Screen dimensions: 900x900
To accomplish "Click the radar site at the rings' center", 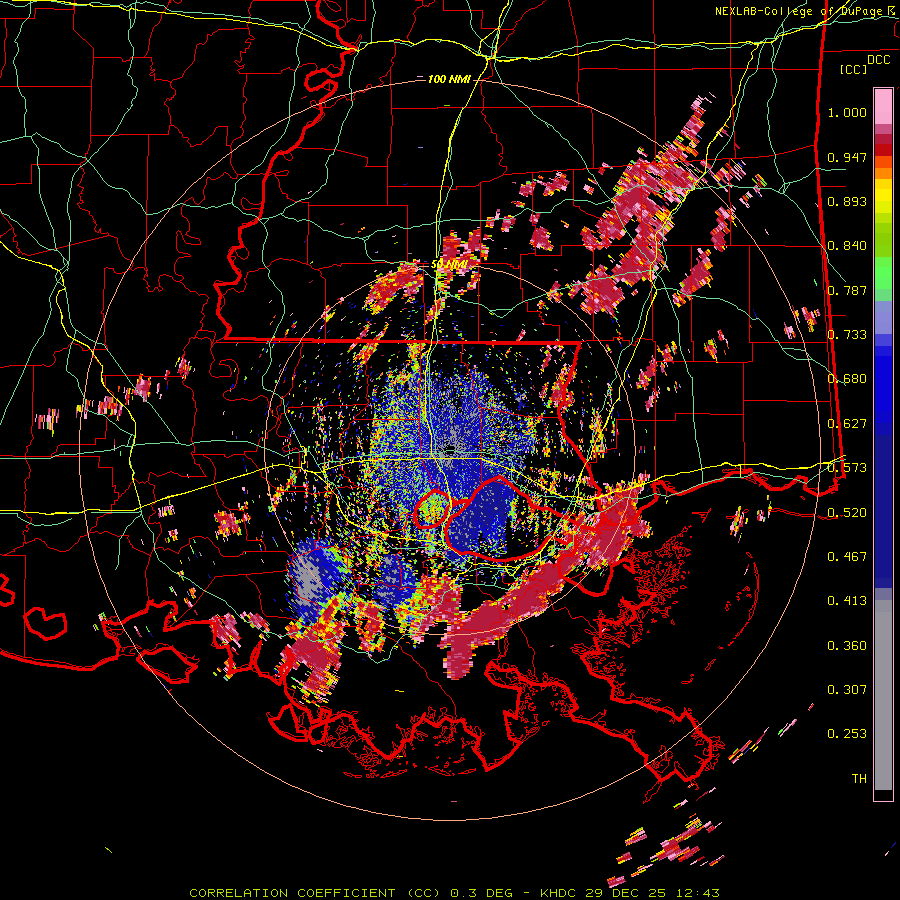I will [449, 449].
